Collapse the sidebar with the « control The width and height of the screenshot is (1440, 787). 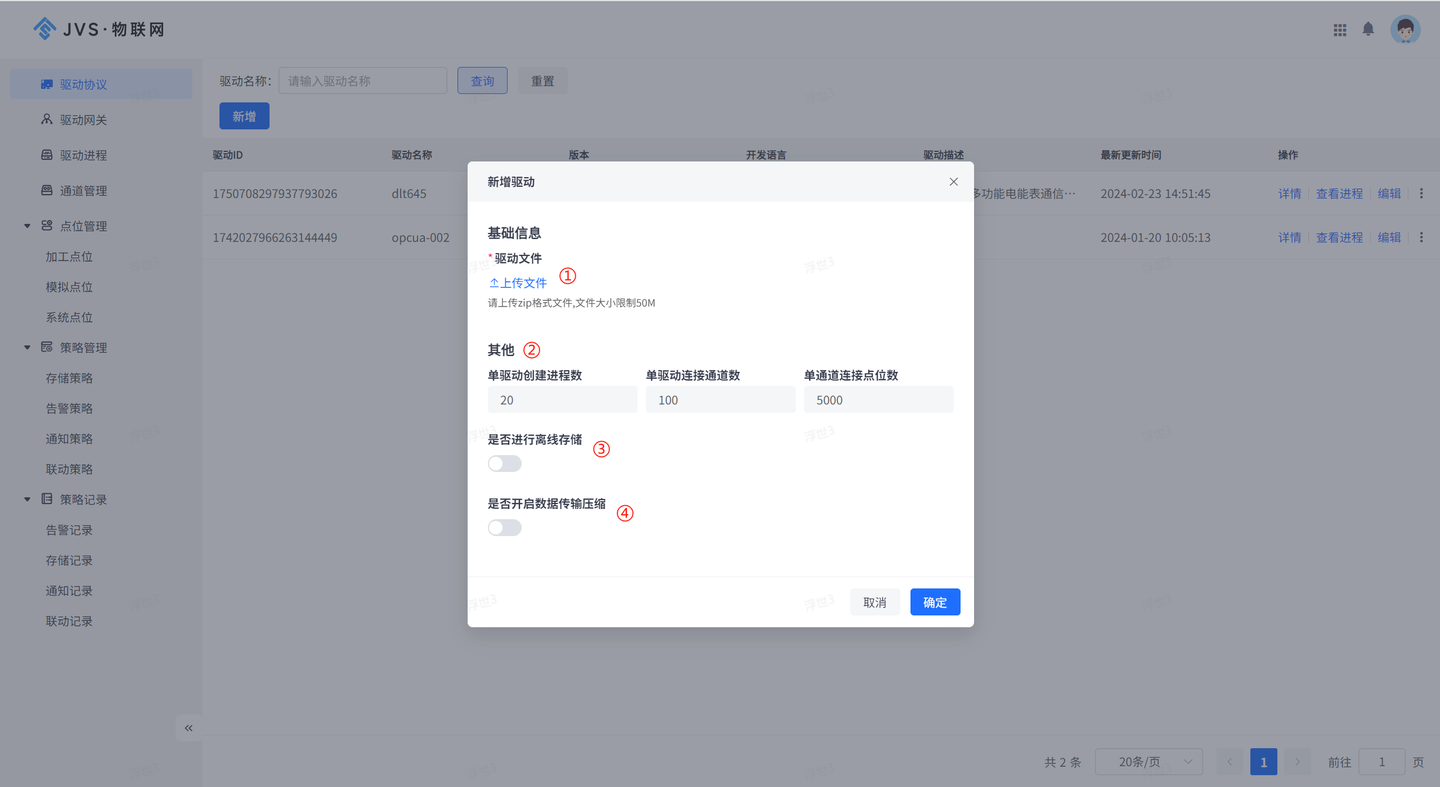click(x=188, y=728)
